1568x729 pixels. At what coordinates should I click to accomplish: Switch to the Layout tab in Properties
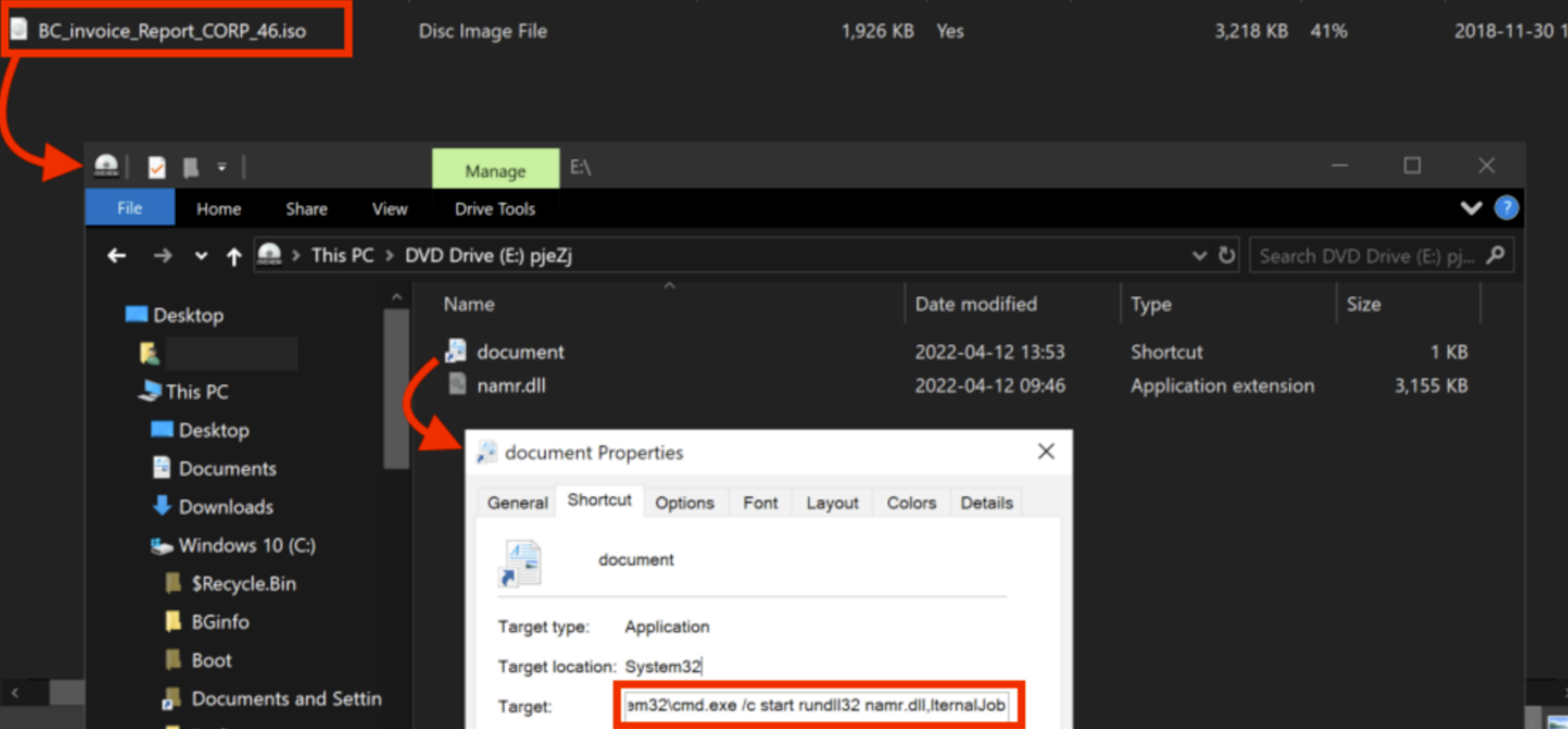point(832,502)
